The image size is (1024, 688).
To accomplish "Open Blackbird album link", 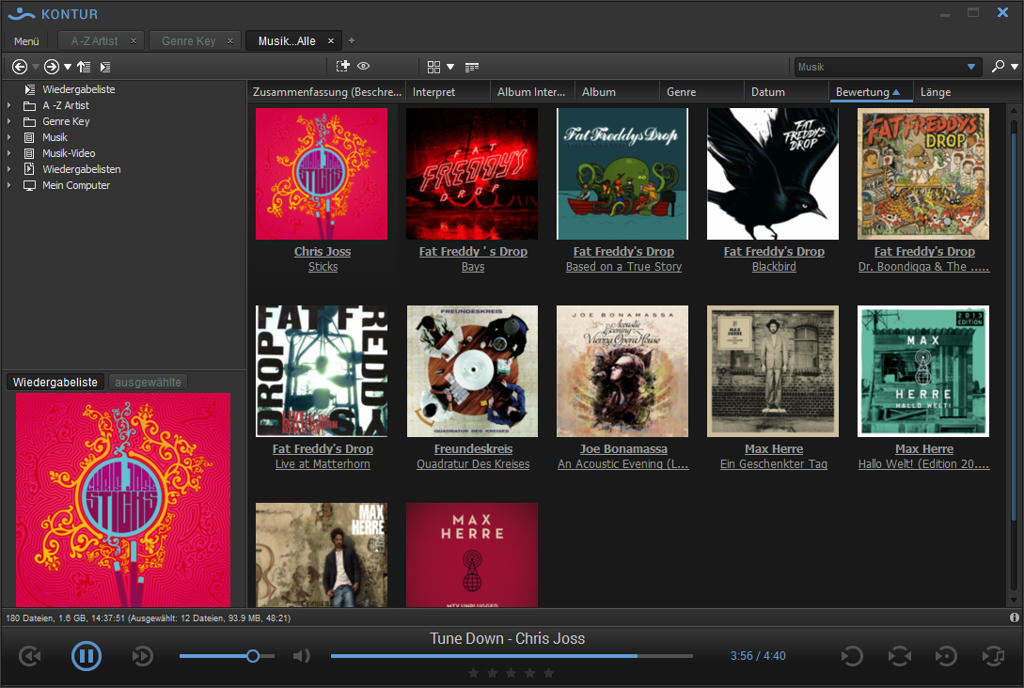I will [x=774, y=266].
